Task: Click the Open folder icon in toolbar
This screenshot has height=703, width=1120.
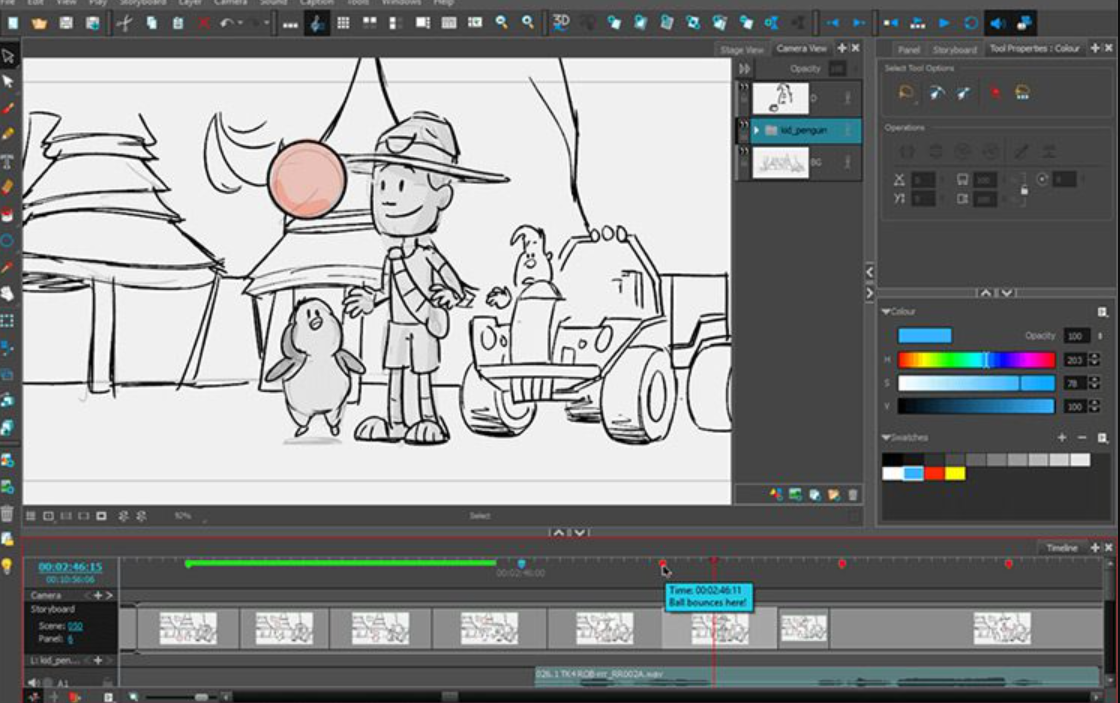Action: pyautogui.click(x=39, y=23)
